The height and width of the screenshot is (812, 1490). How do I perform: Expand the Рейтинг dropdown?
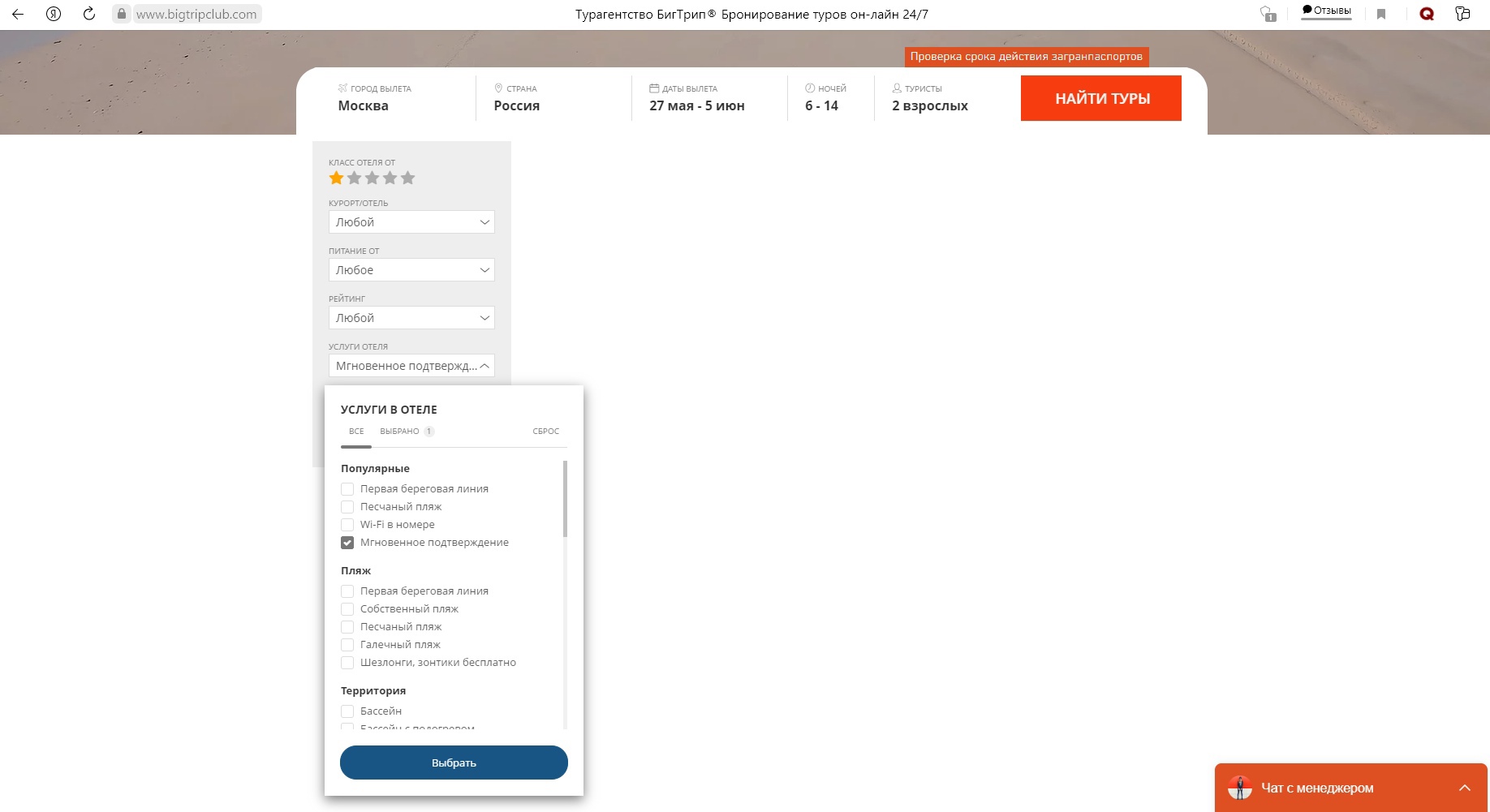[411, 318]
